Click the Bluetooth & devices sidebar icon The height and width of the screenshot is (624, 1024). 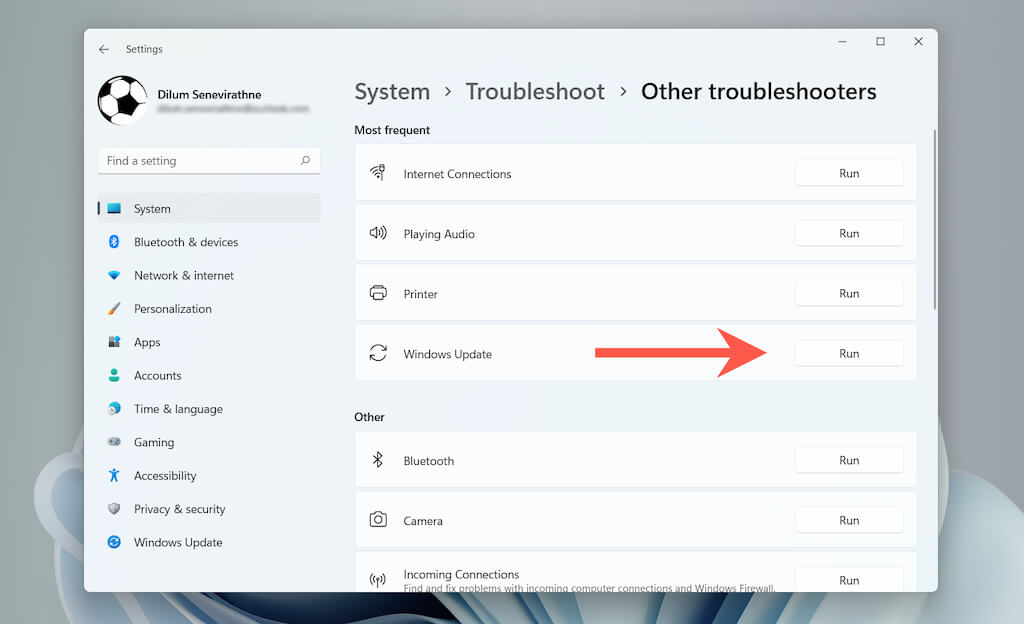tap(114, 242)
